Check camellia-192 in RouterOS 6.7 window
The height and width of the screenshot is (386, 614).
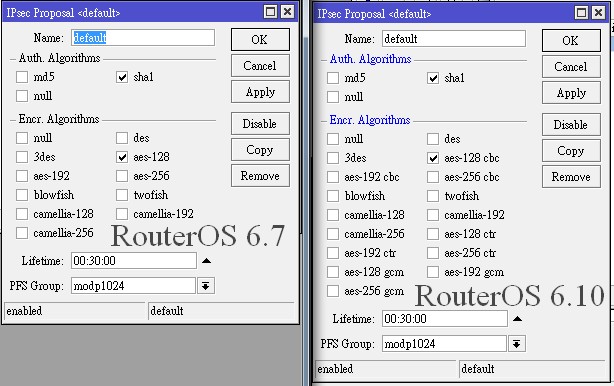tap(122, 214)
